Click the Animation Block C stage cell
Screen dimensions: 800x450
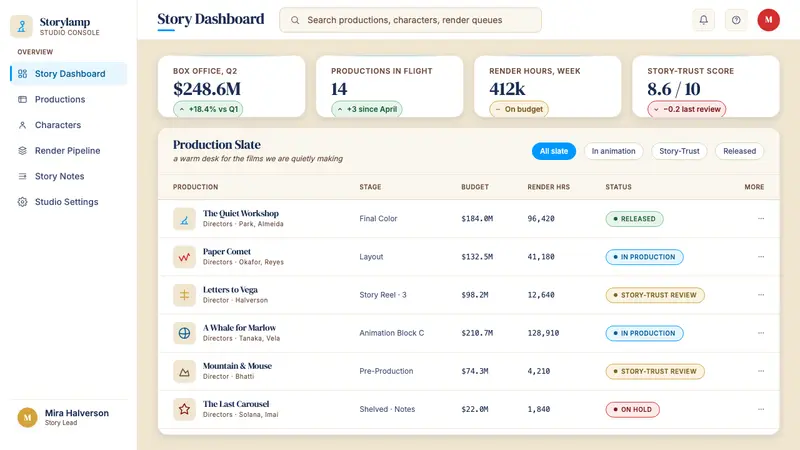pyautogui.click(x=391, y=333)
